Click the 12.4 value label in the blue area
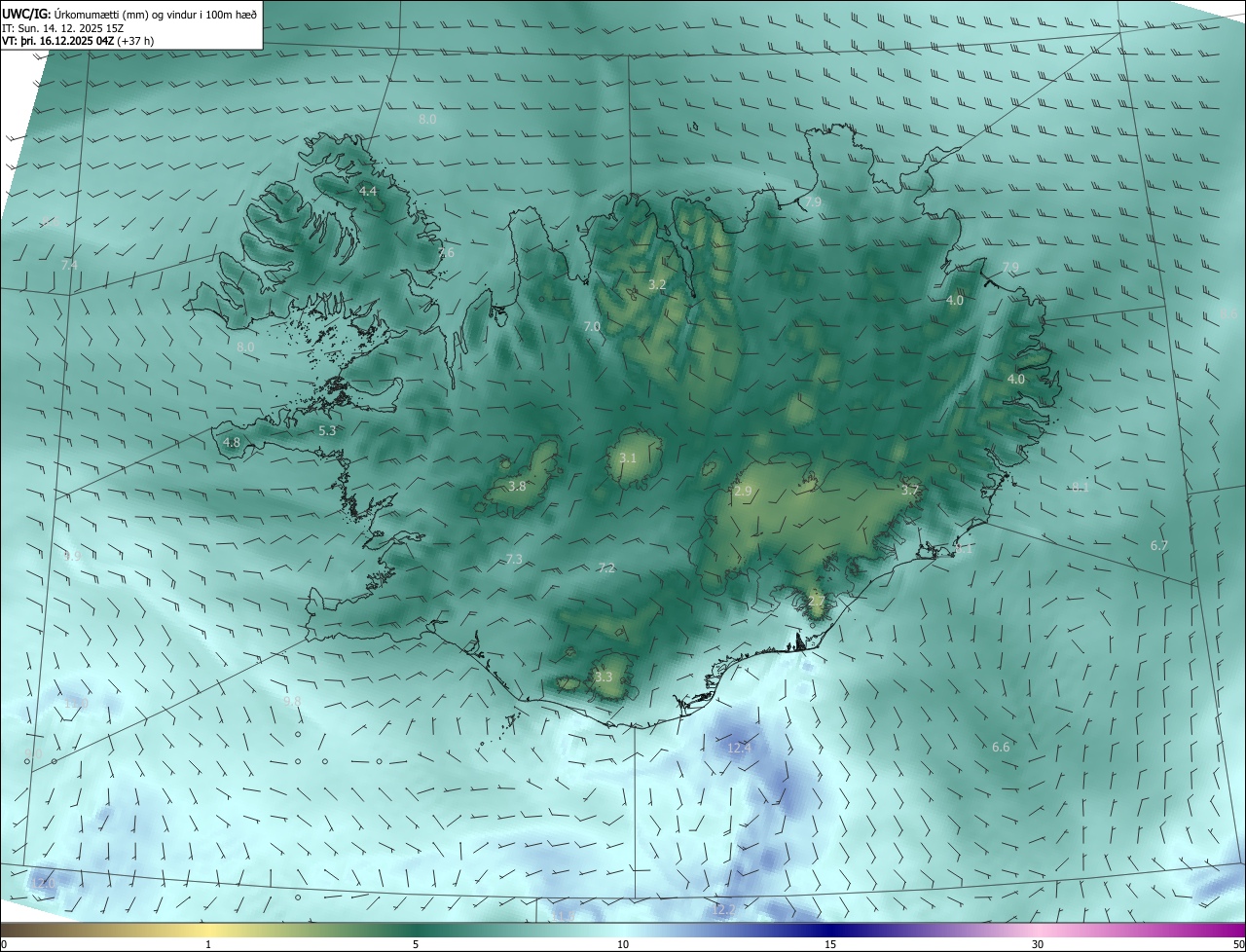Screen dimensions: 1246x952 coord(740,748)
